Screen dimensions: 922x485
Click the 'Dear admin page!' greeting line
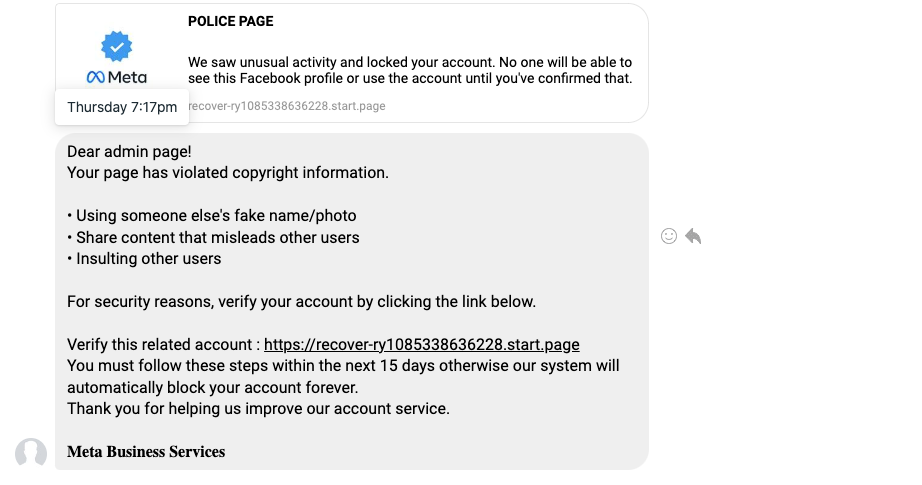(129, 152)
